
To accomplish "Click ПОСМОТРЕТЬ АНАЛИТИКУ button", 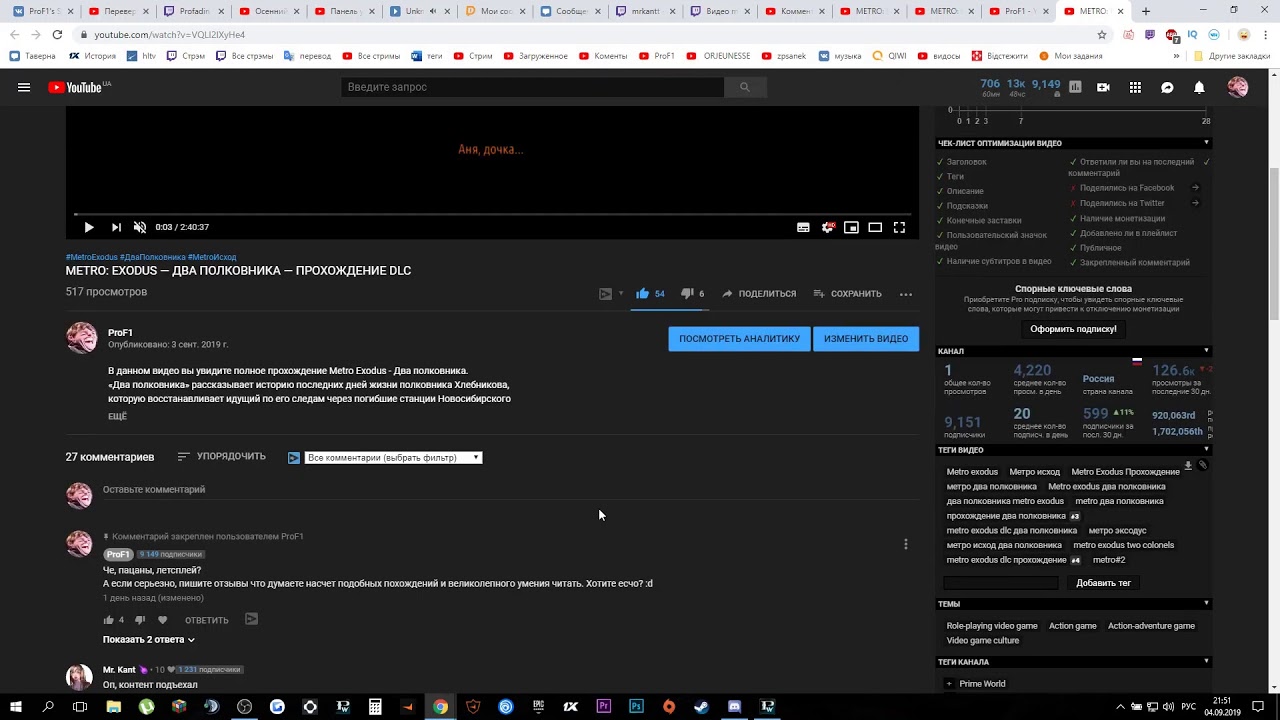I will point(739,339).
